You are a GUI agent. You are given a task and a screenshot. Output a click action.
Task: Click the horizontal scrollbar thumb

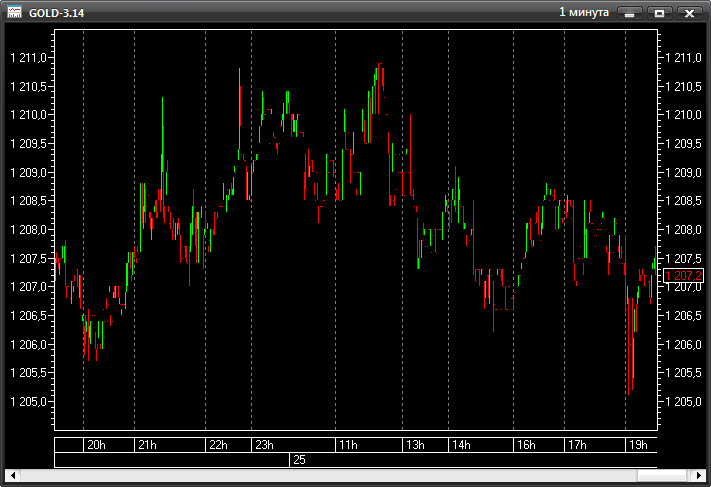click(x=662, y=475)
